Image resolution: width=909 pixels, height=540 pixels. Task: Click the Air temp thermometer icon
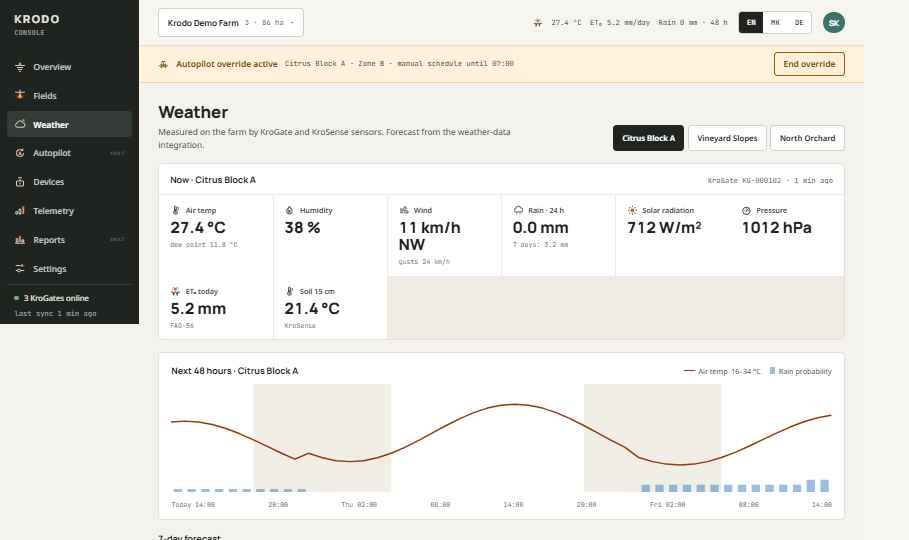175,211
